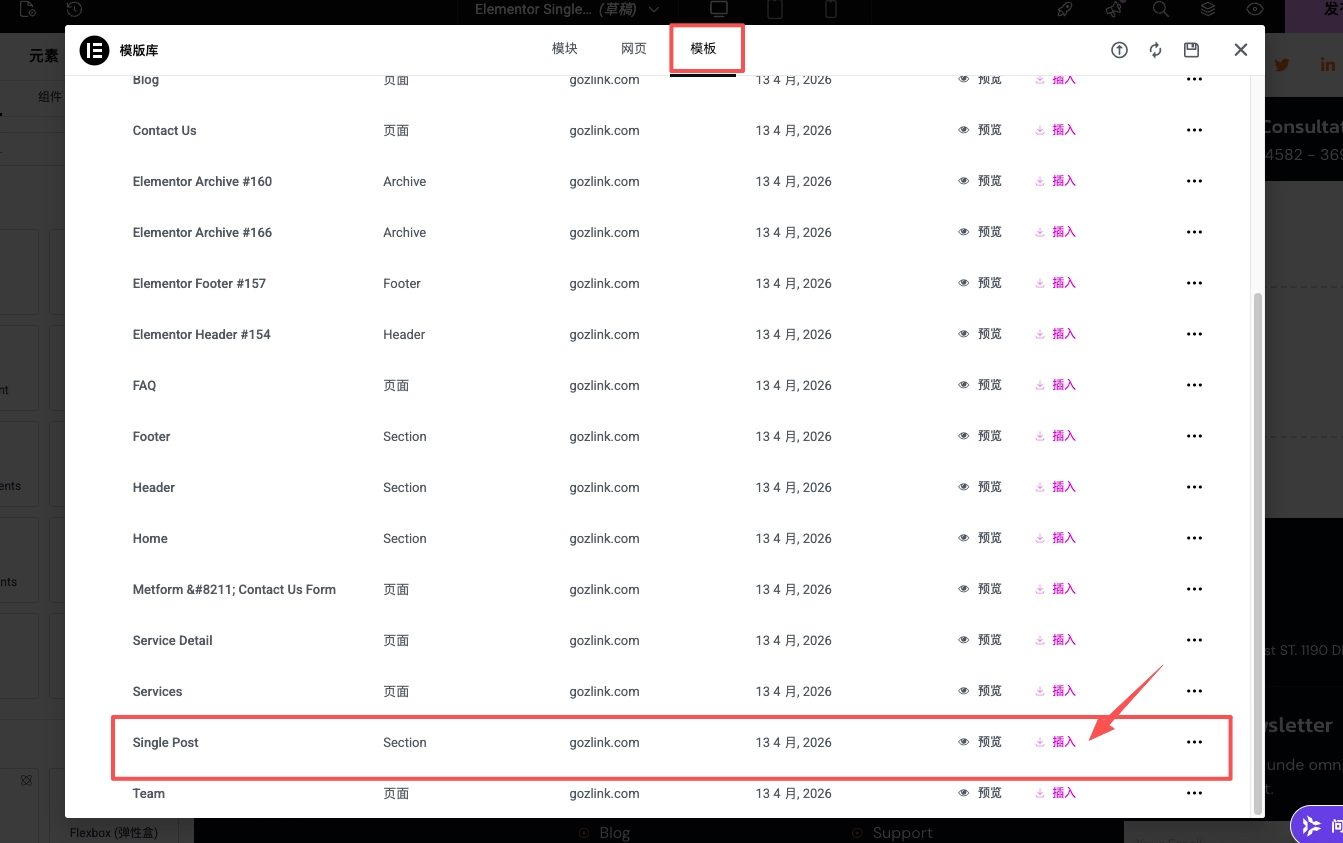This screenshot has width=1343, height=843.
Task: Preview the FAQ template
Action: (980, 385)
